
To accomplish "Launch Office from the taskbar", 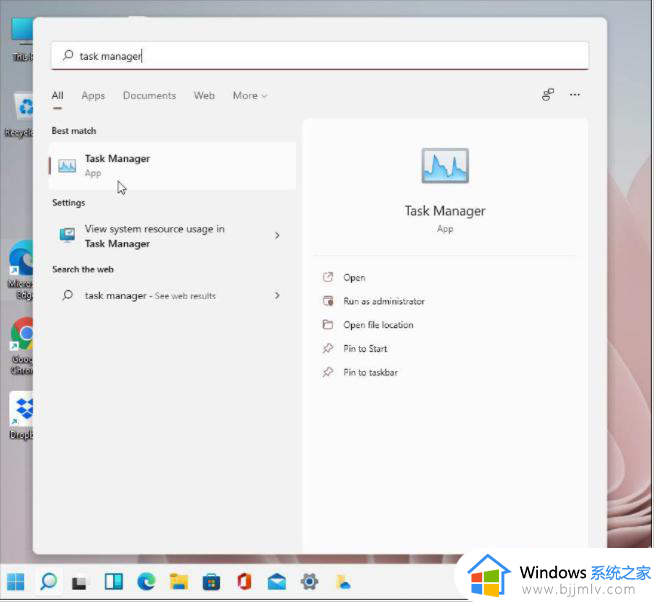I will [x=244, y=582].
